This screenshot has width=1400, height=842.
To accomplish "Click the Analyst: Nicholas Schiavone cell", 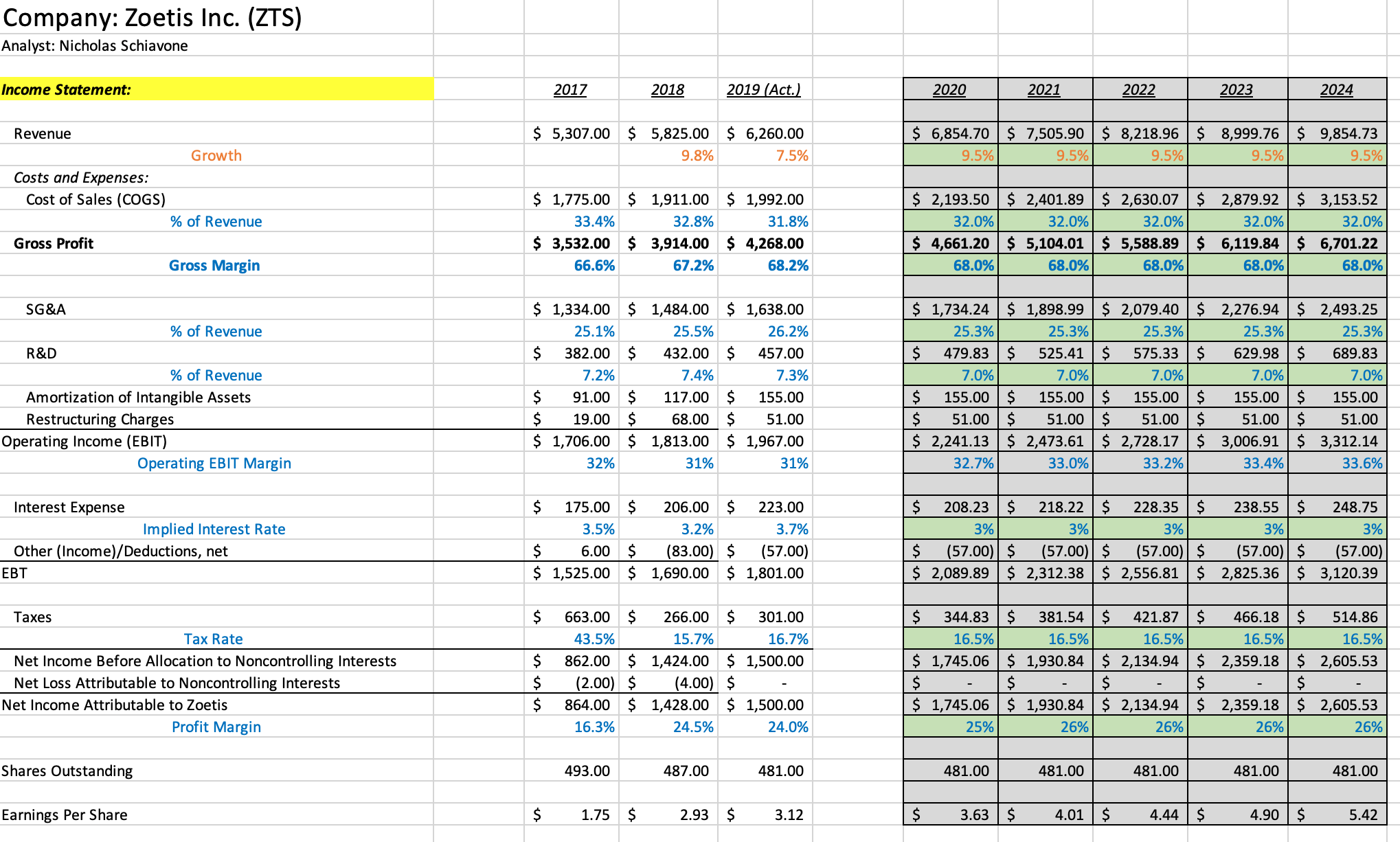I will (95, 46).
